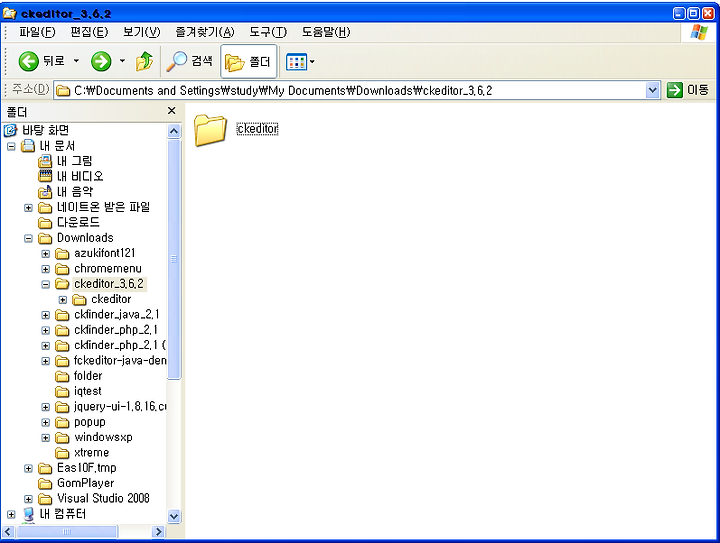Select My Music (내 음악) icon

click(45, 192)
